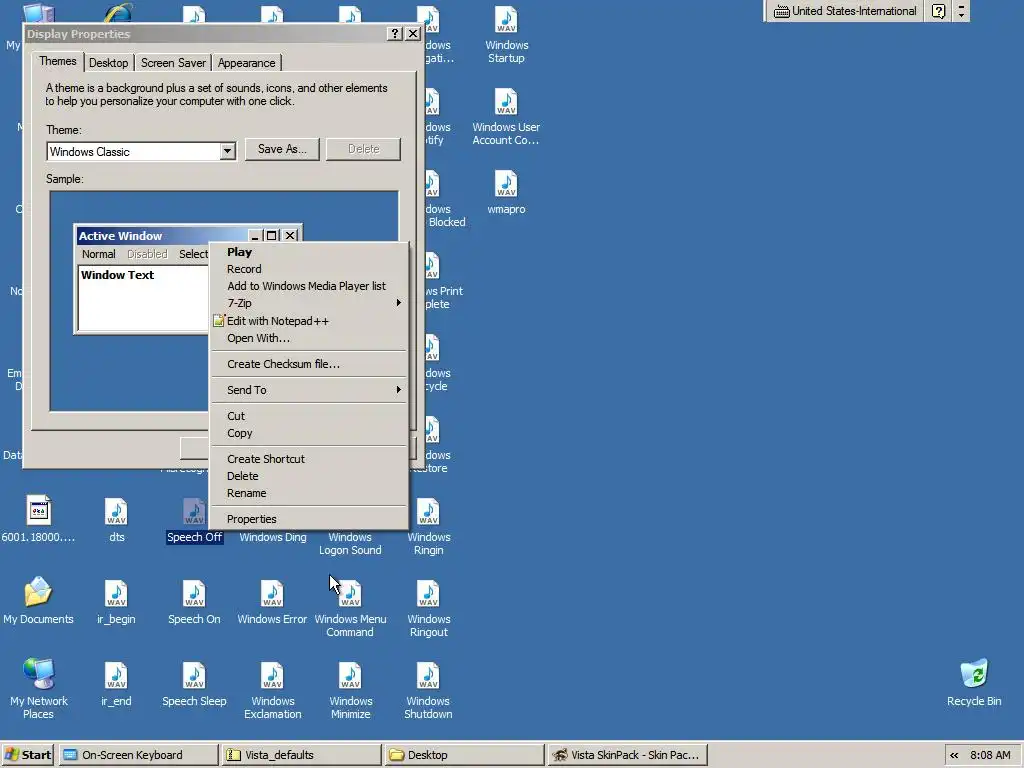
Task: Switch to the Appearance tab
Action: click(246, 63)
